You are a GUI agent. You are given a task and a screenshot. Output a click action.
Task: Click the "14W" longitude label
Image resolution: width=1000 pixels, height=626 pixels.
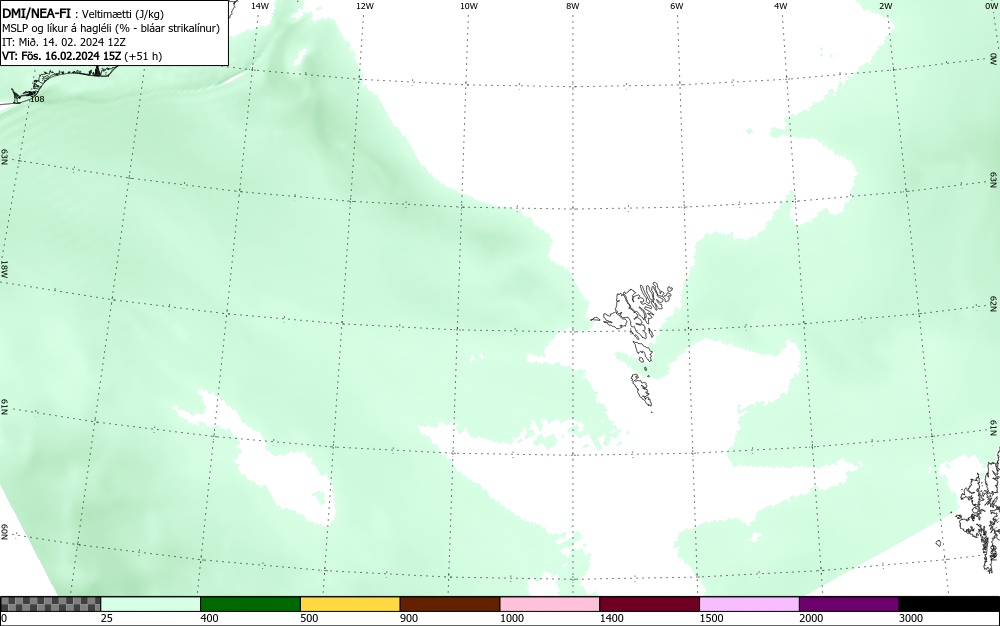coord(260,6)
